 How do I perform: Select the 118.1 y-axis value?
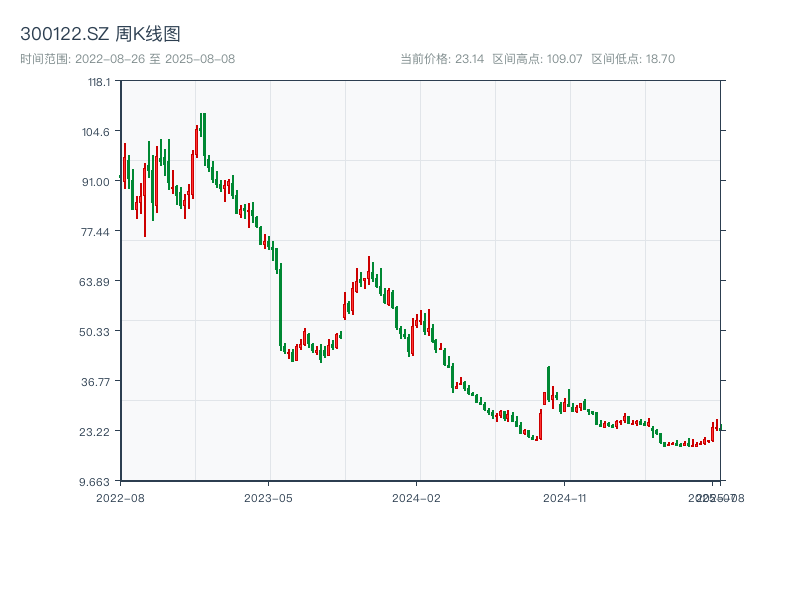(98, 84)
